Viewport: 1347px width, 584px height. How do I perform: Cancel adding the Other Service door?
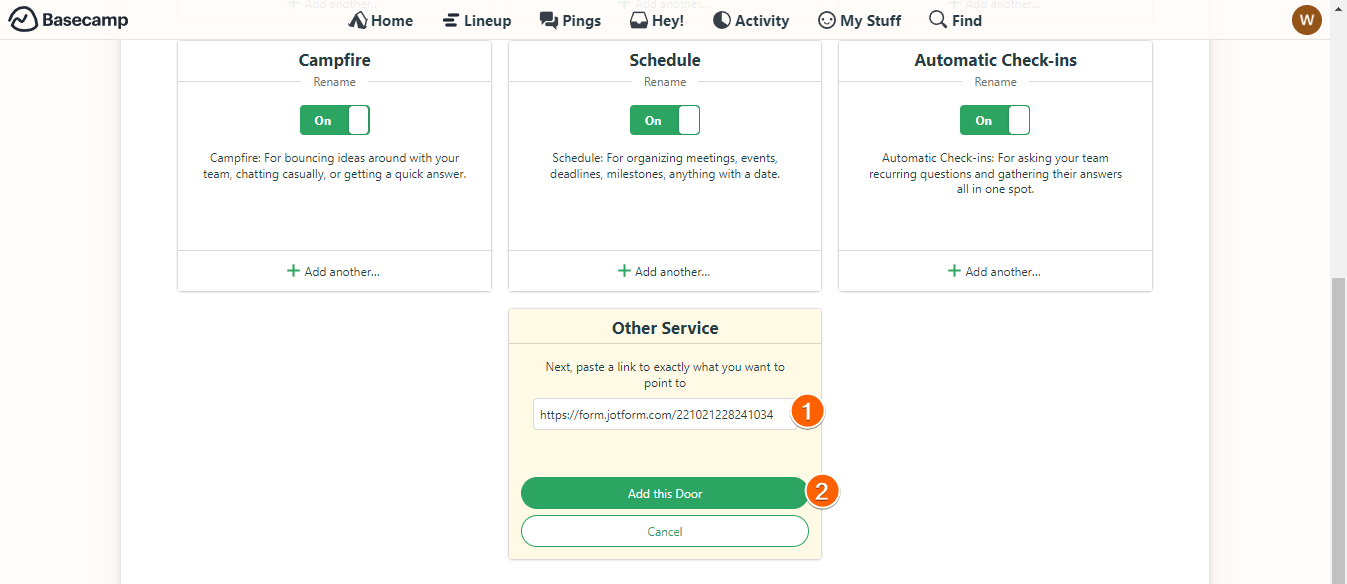pos(664,531)
